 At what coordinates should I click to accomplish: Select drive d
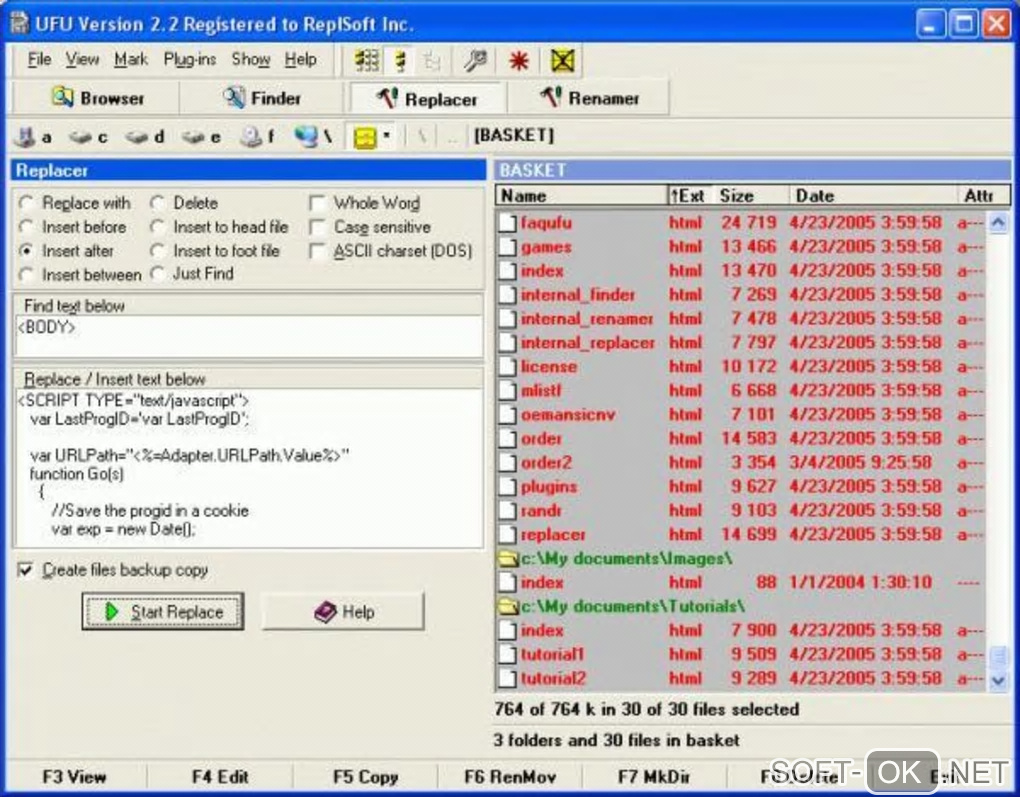[x=144, y=137]
